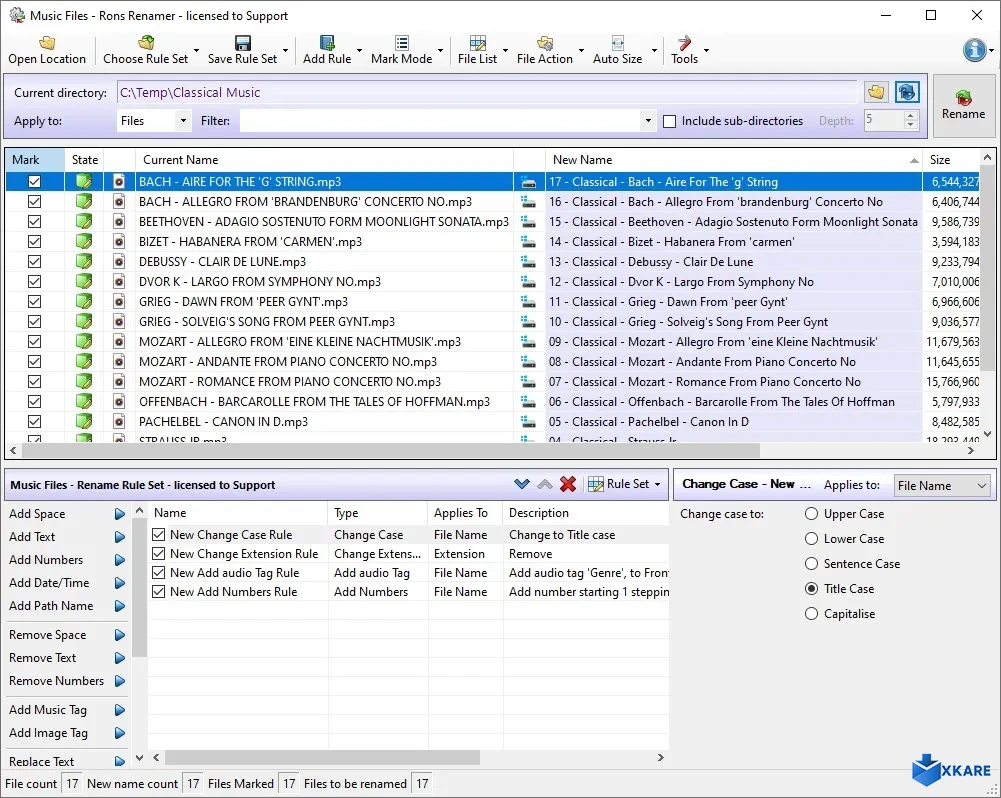Uncheck mark for DEBUSSY CLAIR DE LUNE
Image resolution: width=1001 pixels, height=798 pixels.
tap(34, 261)
